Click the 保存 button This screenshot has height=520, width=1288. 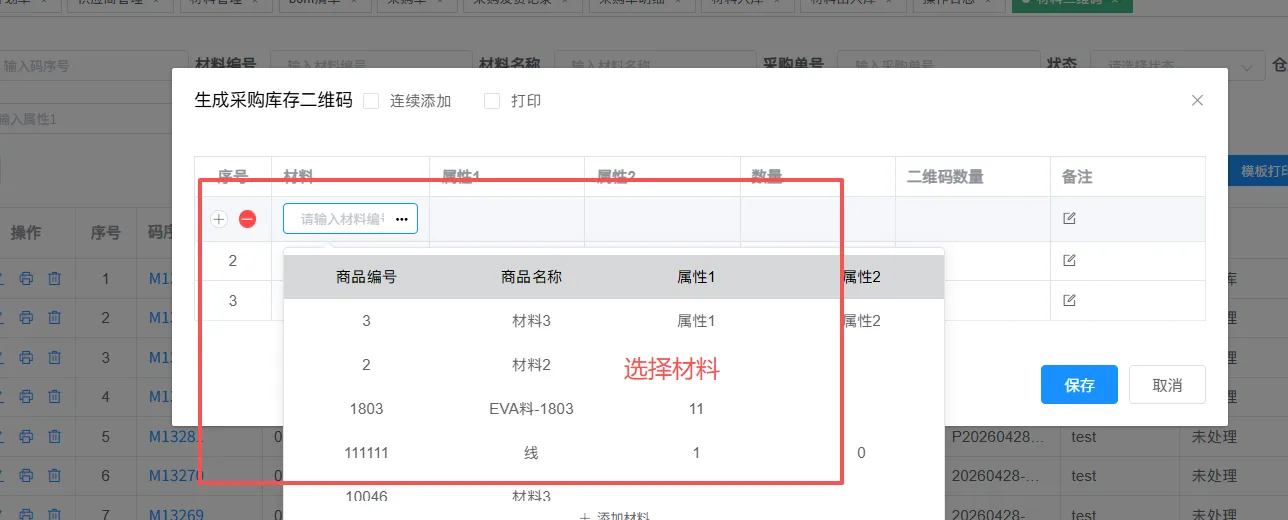pos(1079,385)
